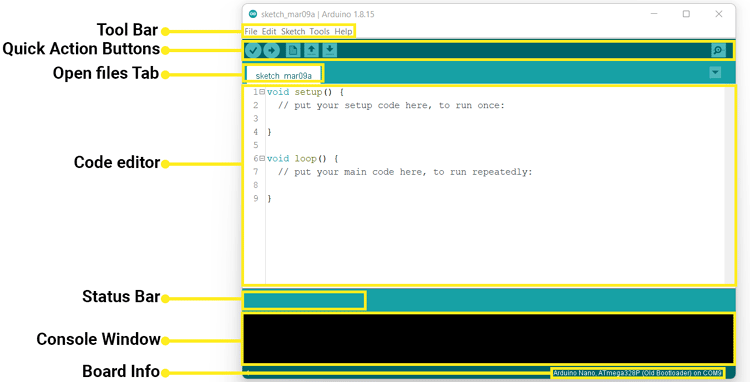
Task: Collapse the void setup() code fold
Action: tap(262, 91)
